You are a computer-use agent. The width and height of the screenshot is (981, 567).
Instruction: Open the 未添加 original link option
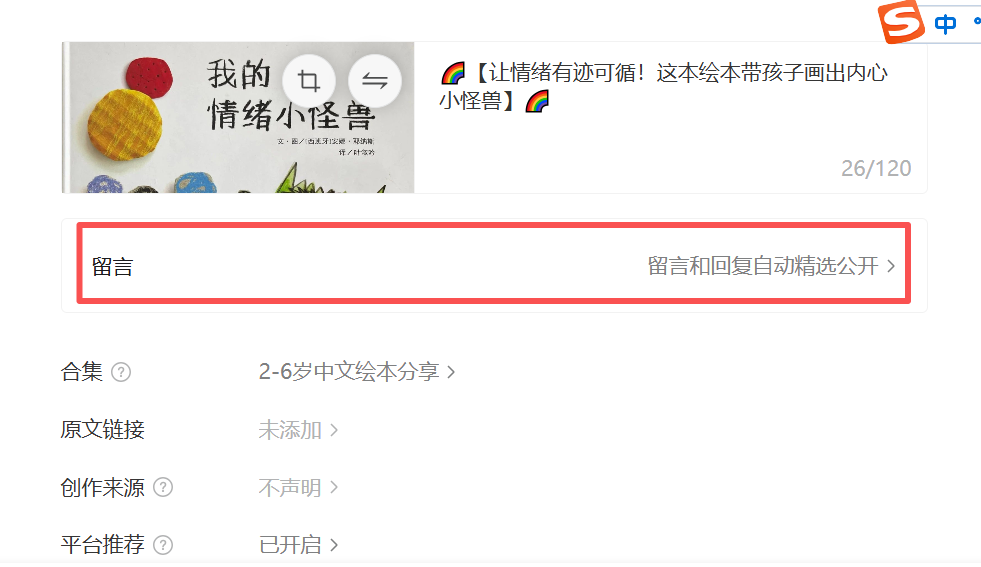pos(298,430)
